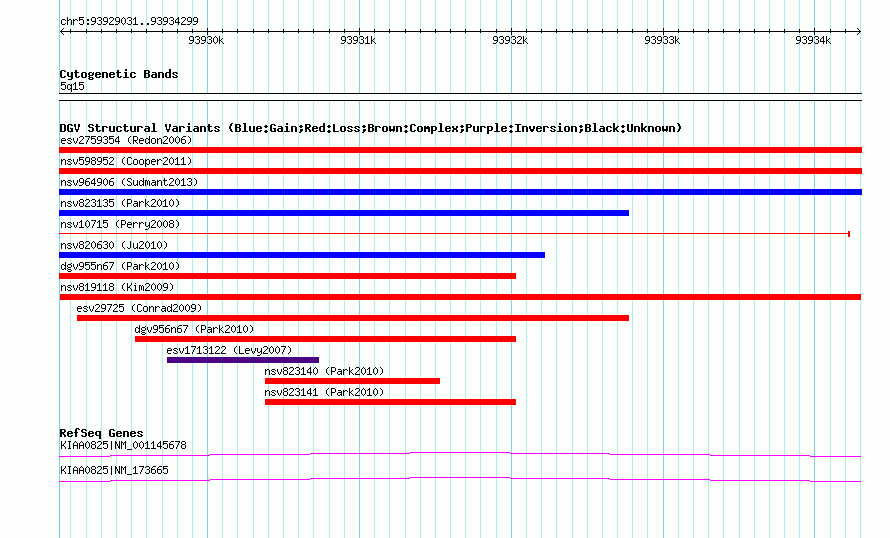890x538 pixels.
Task: Click the 5q15 cytogenetic band line
Action: click(460, 97)
